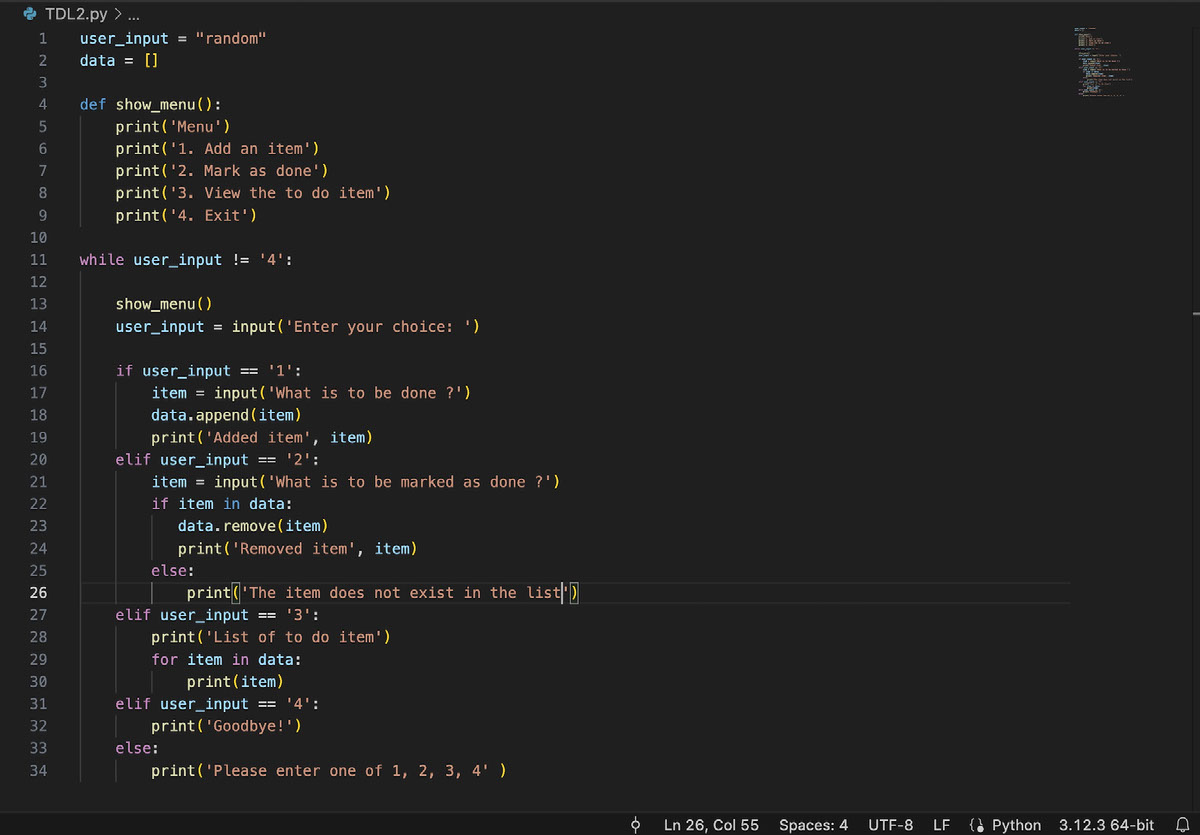The width and height of the screenshot is (1200, 835).
Task: Change indentation via 'Spaces: 4'
Action: (x=813, y=825)
